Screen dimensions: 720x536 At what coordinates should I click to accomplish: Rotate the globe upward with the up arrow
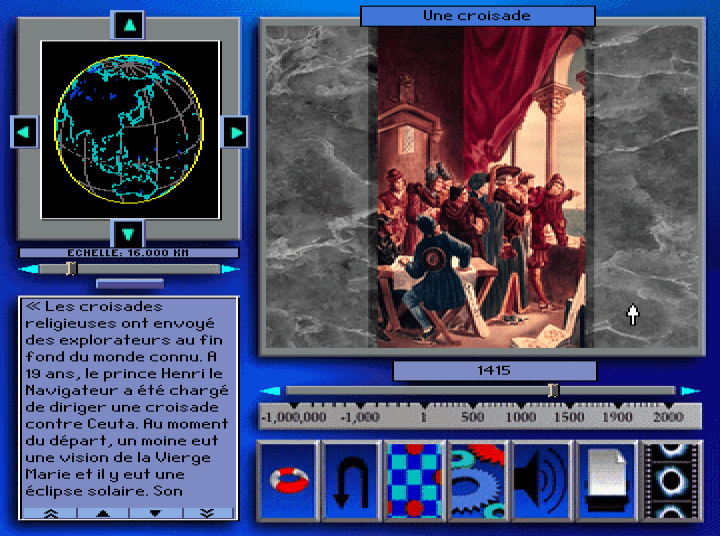click(x=128, y=24)
